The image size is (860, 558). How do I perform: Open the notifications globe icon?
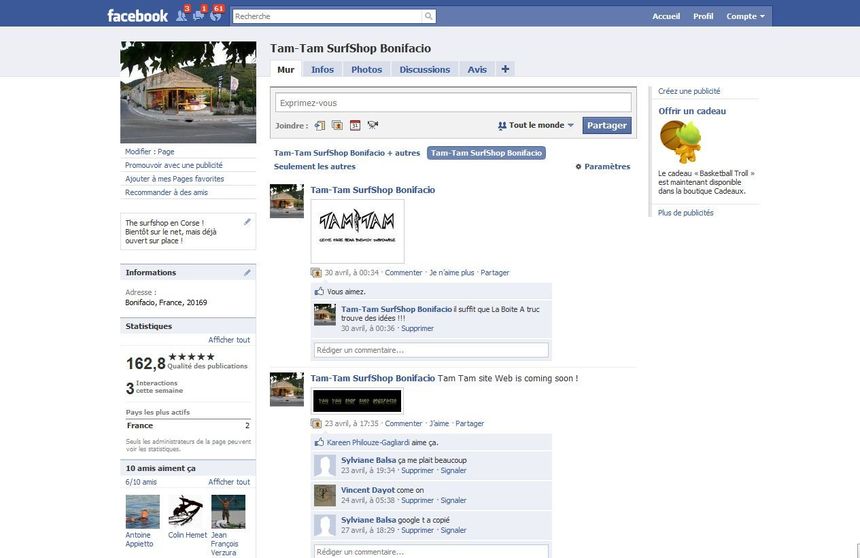(x=216, y=15)
